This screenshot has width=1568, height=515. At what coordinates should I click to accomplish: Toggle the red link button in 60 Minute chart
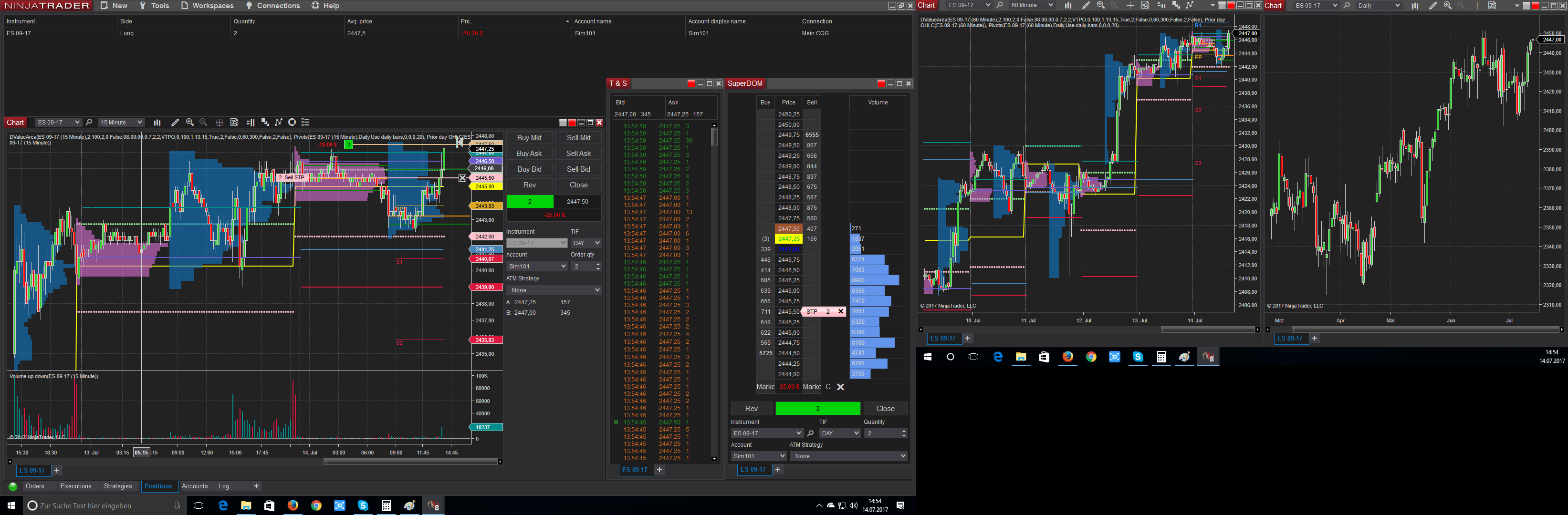click(x=1231, y=5)
